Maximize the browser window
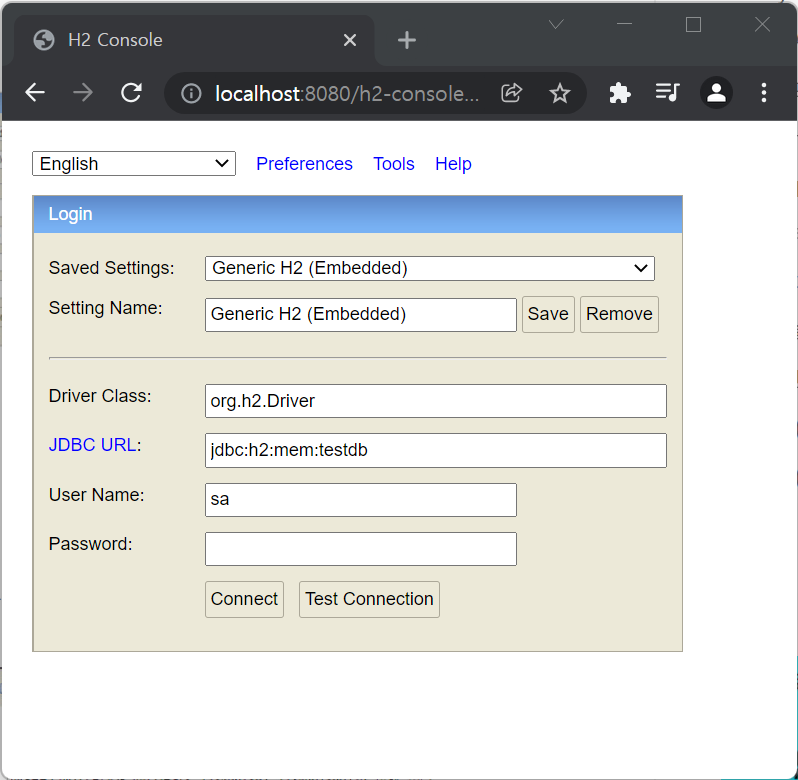The image size is (798, 780). (x=693, y=24)
